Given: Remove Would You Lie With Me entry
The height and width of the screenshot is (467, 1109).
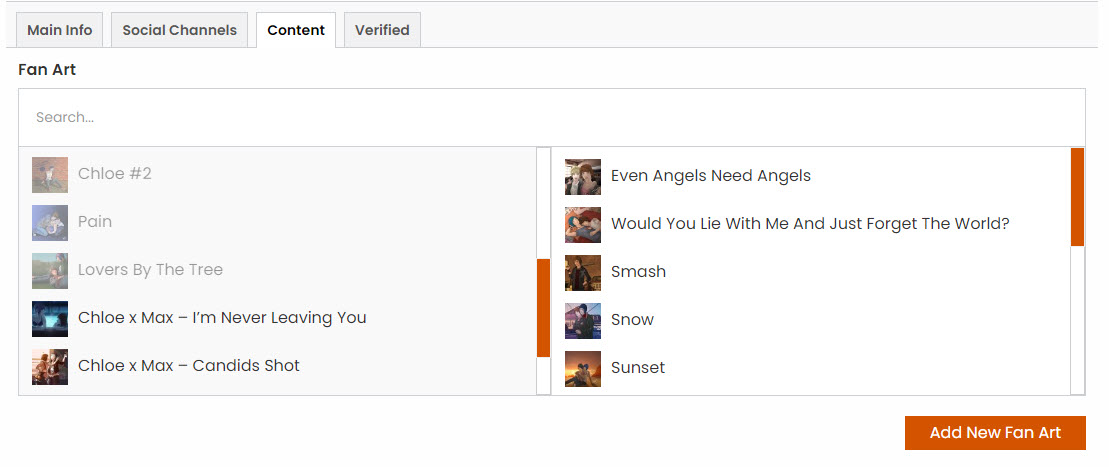Looking at the screenshot, I should 811,224.
